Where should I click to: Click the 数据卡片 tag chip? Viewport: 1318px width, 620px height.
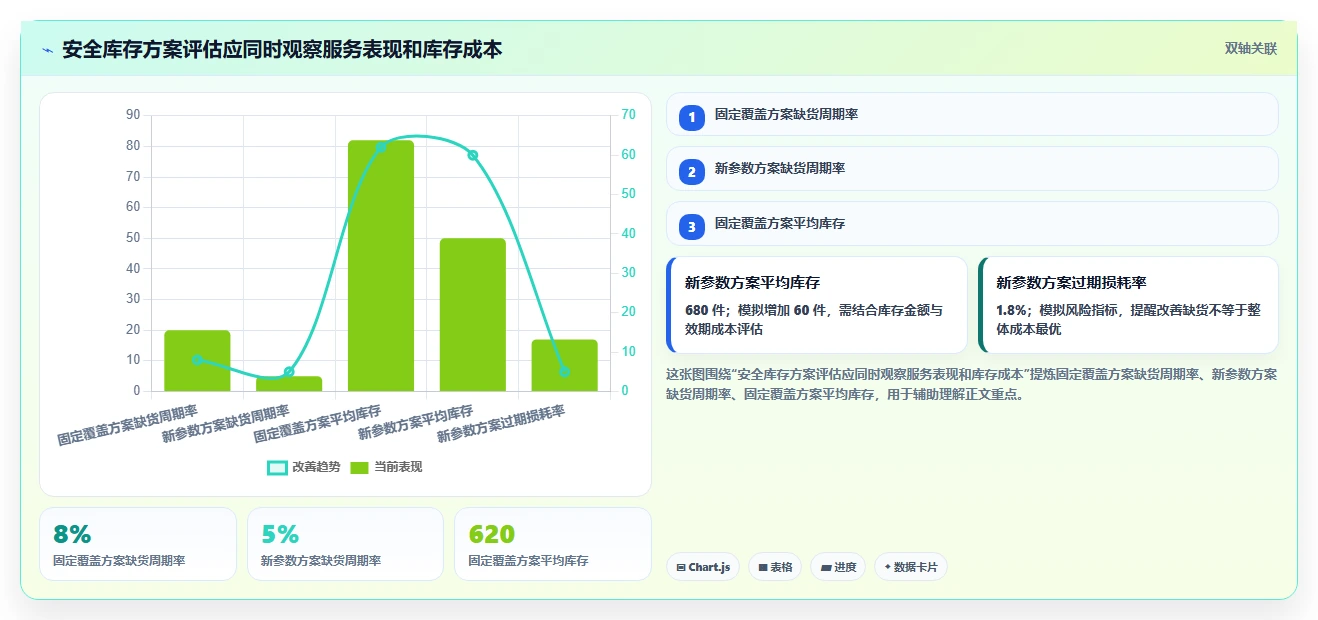(x=911, y=567)
